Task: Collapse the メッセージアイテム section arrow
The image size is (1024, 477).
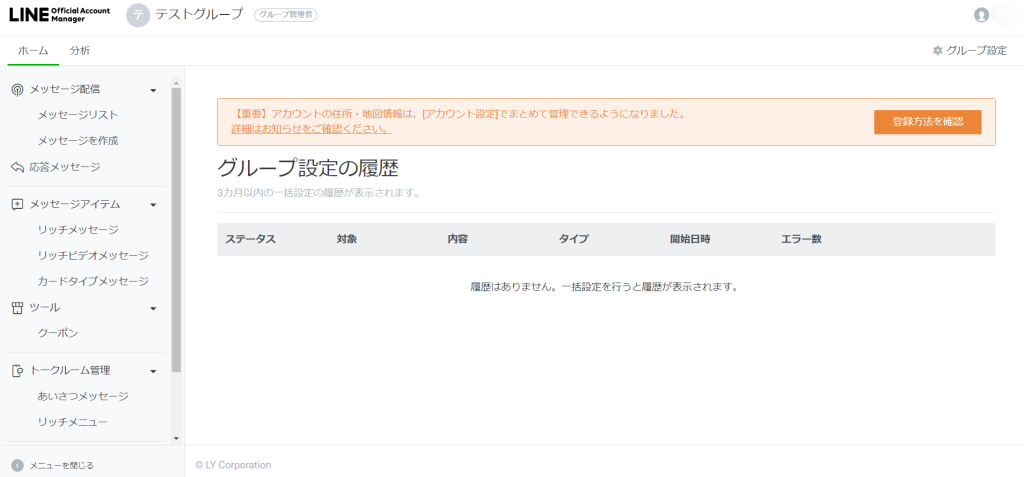Action: [153, 205]
